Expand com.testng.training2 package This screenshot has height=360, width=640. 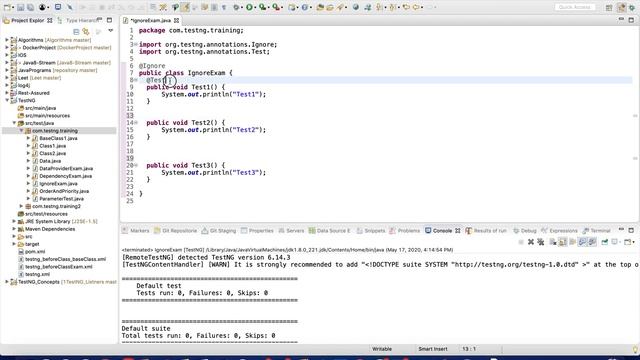click(21, 206)
